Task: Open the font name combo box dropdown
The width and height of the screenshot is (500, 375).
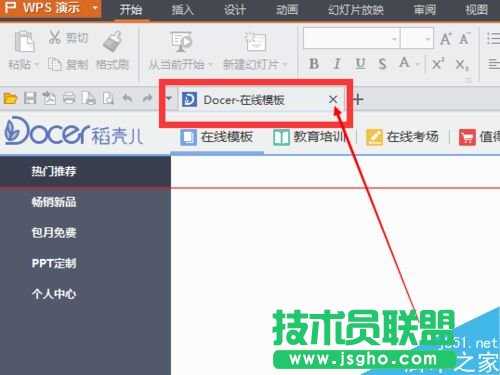Action: pyautogui.click(x=394, y=39)
